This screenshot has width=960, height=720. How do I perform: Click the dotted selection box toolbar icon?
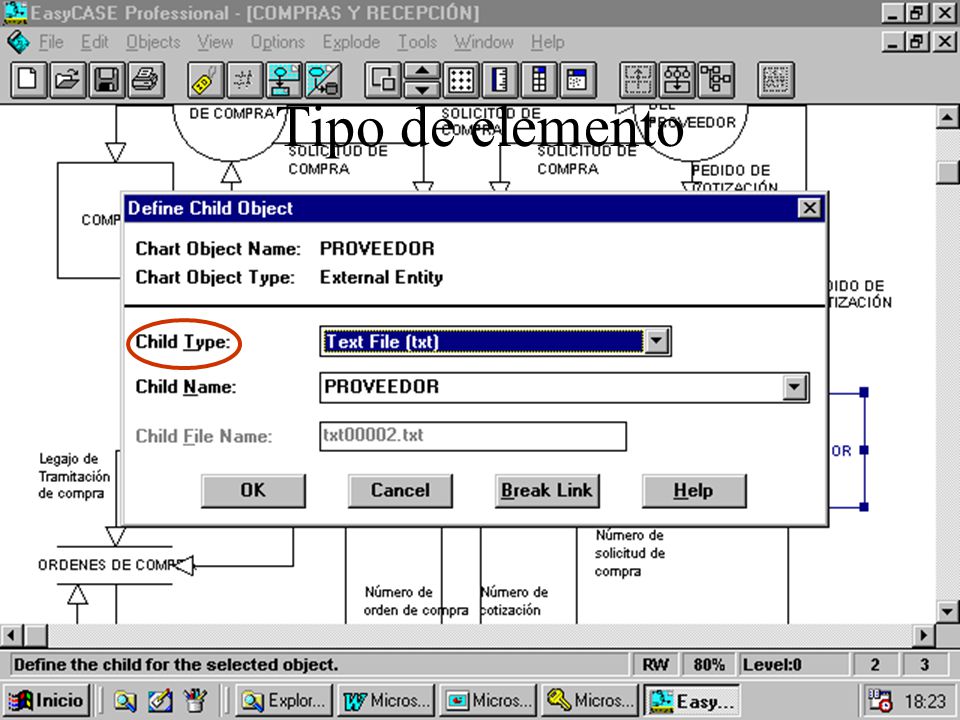click(776, 80)
